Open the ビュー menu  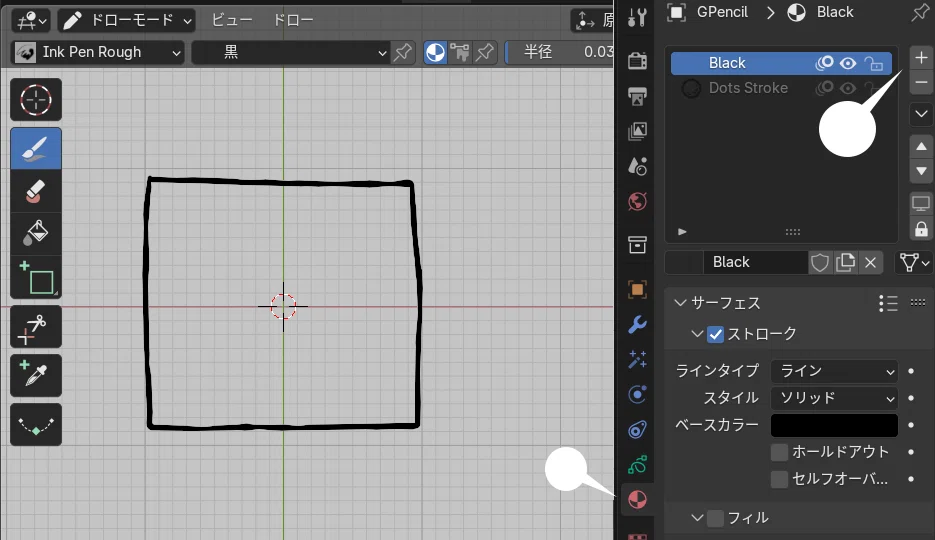pyautogui.click(x=233, y=20)
